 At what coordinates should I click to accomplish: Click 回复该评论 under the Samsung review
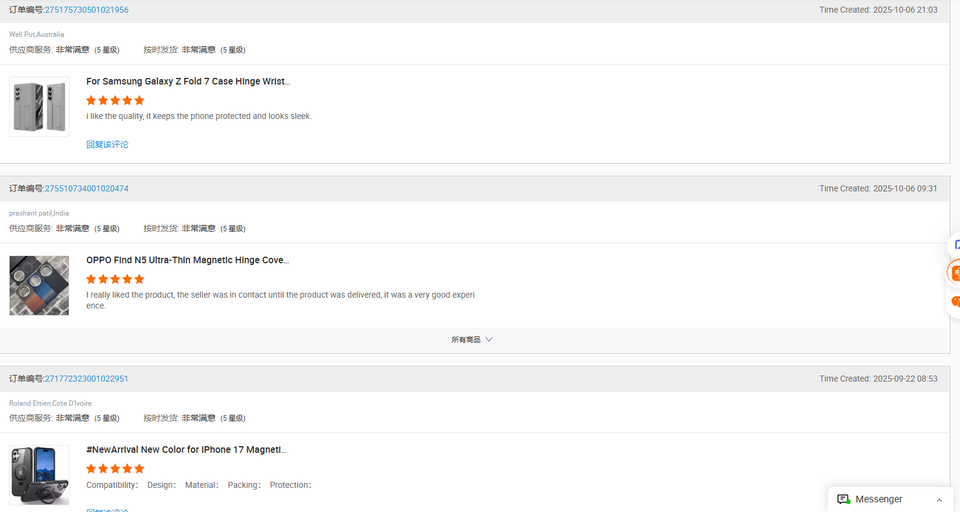click(x=107, y=145)
